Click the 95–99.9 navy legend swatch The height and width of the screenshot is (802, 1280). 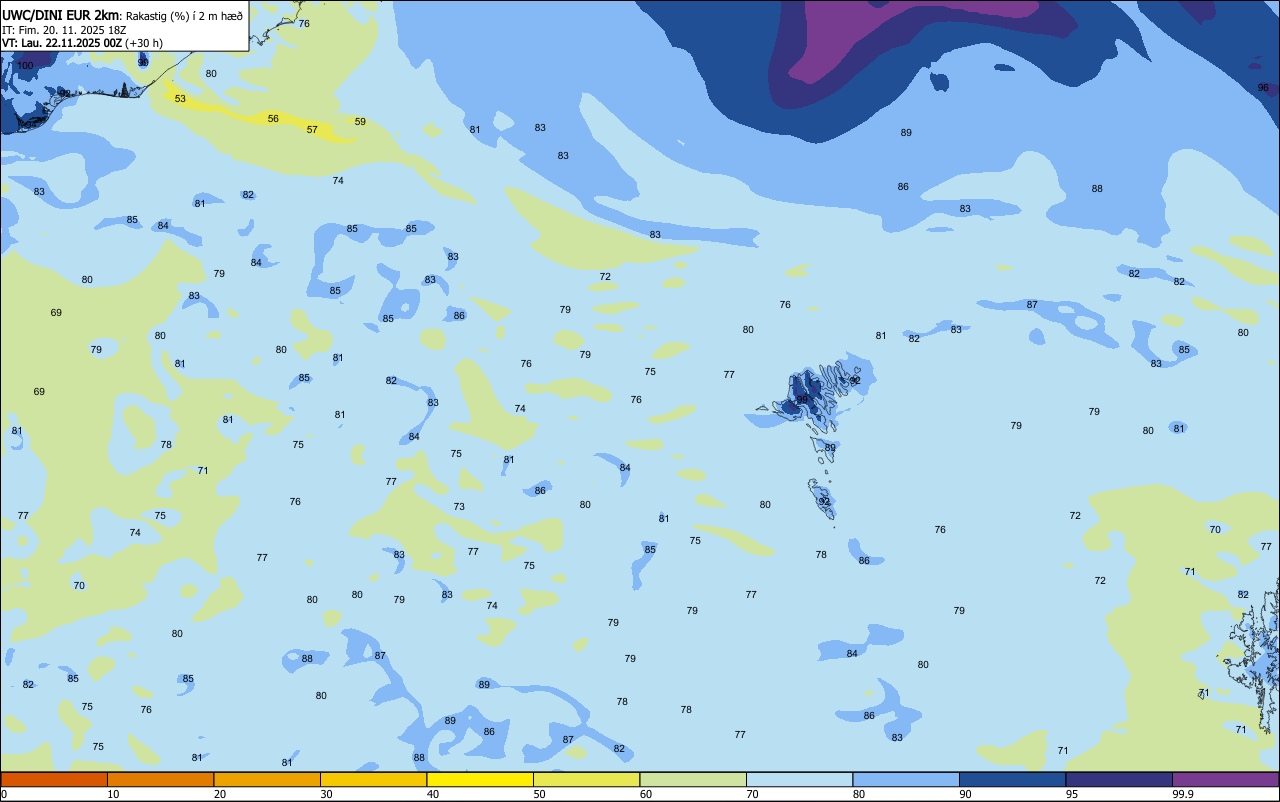coord(1119,779)
